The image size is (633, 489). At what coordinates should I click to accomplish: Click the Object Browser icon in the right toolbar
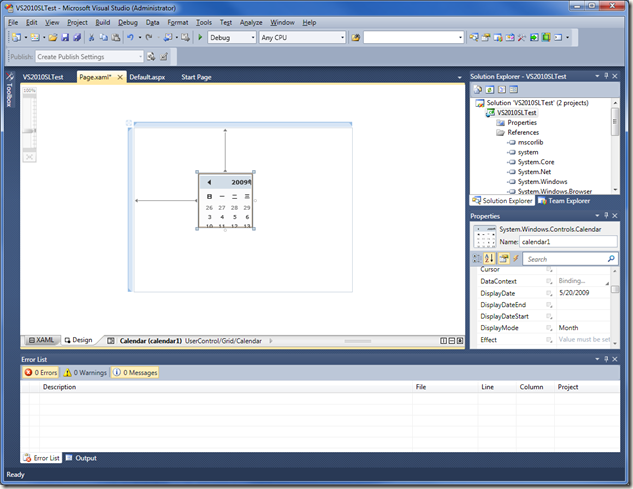point(510,38)
